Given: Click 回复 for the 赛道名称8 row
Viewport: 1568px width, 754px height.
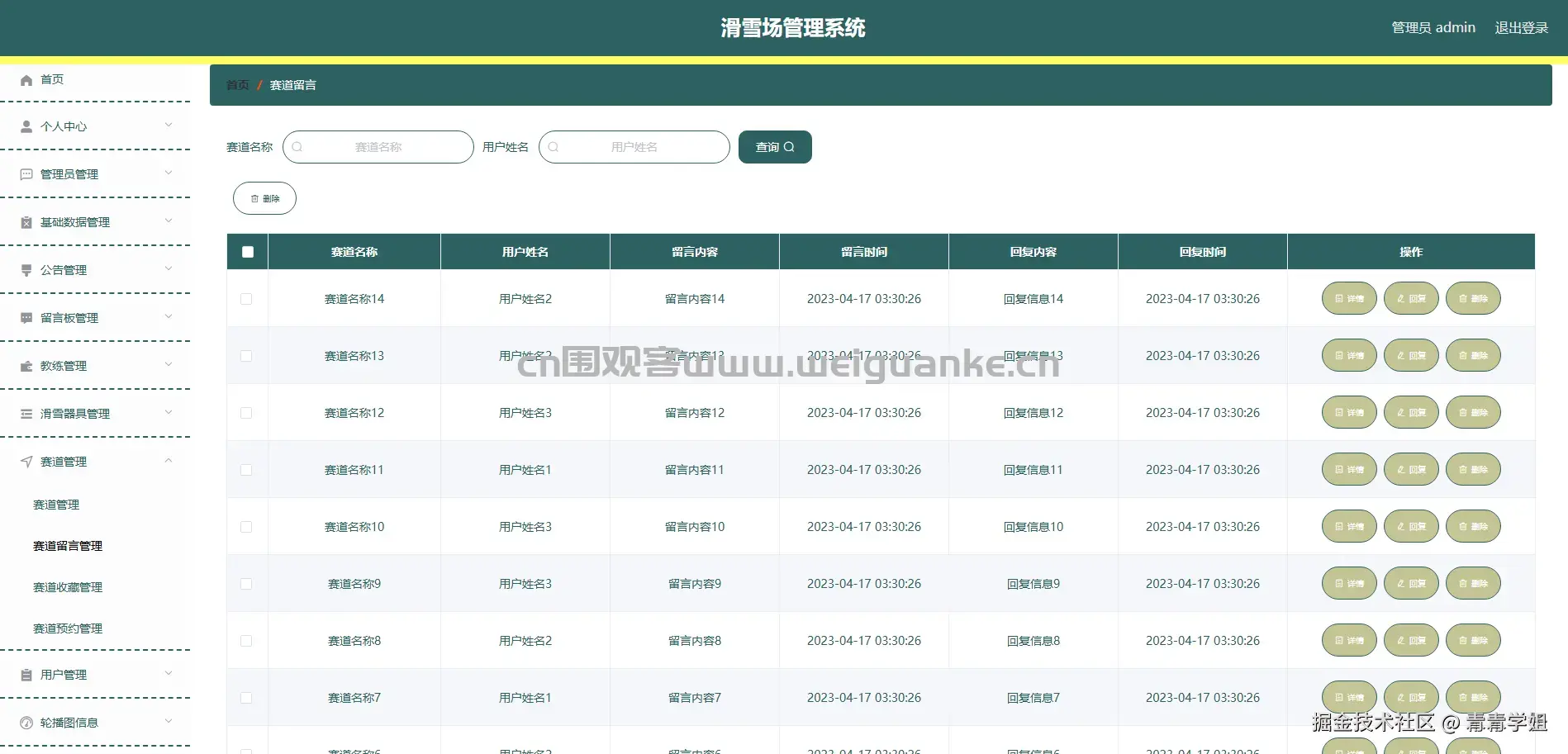Looking at the screenshot, I should 1411,640.
